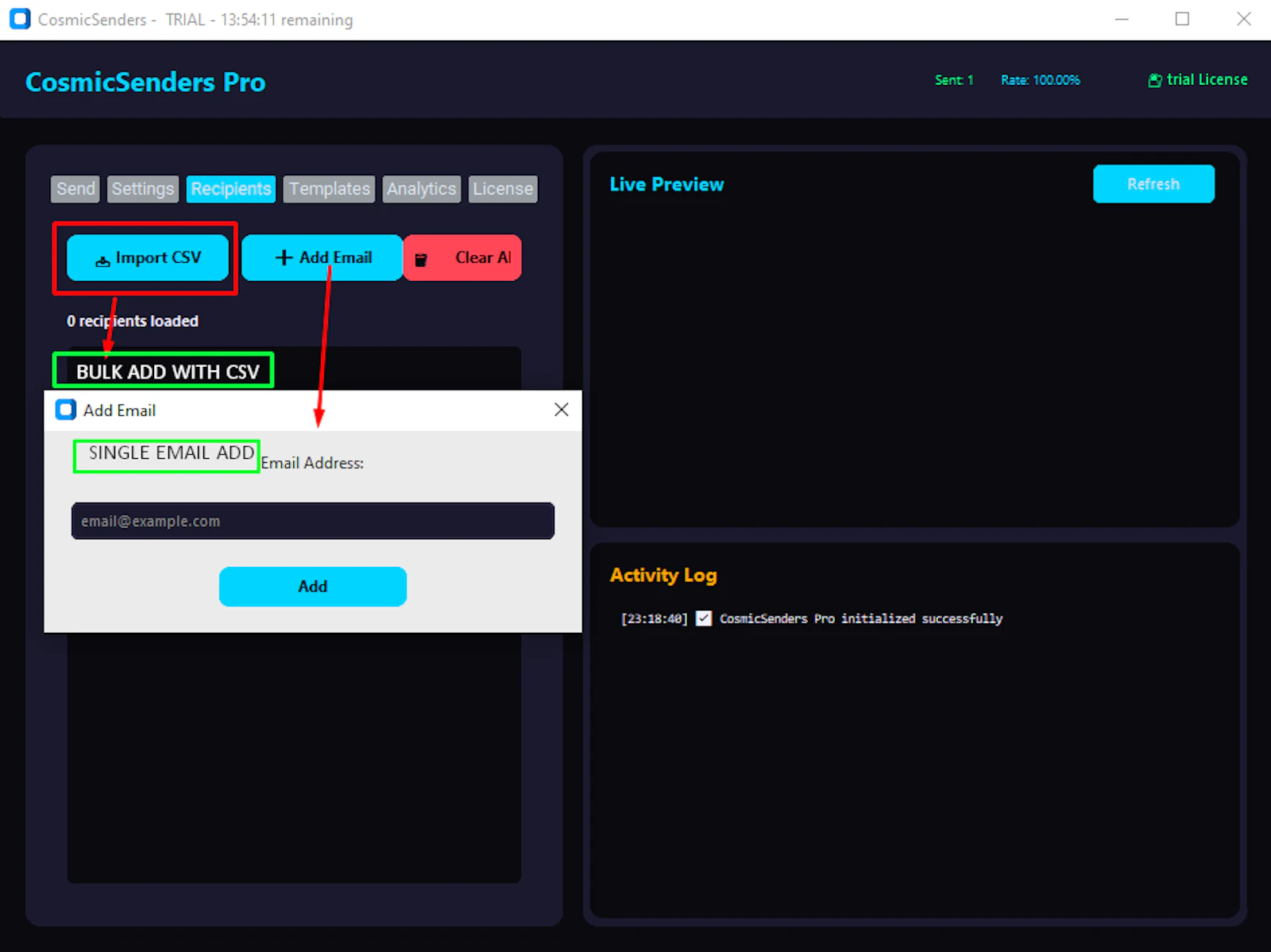The height and width of the screenshot is (952, 1271).
Task: Click the 'Email Address:' label
Action: click(x=312, y=463)
